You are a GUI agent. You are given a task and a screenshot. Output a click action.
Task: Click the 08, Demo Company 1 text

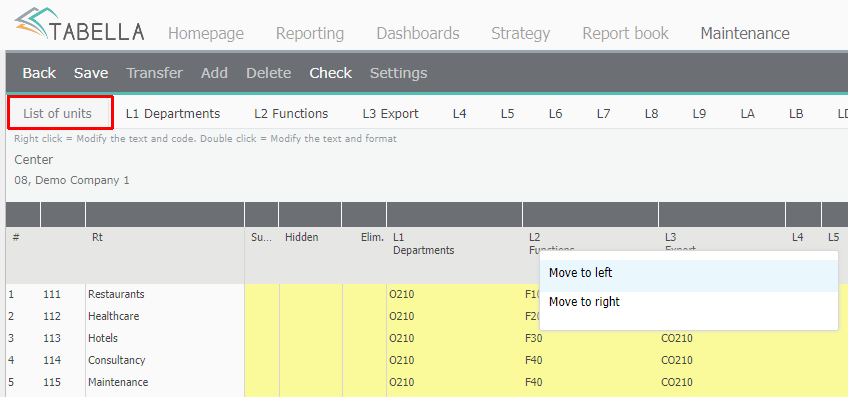(x=72, y=180)
